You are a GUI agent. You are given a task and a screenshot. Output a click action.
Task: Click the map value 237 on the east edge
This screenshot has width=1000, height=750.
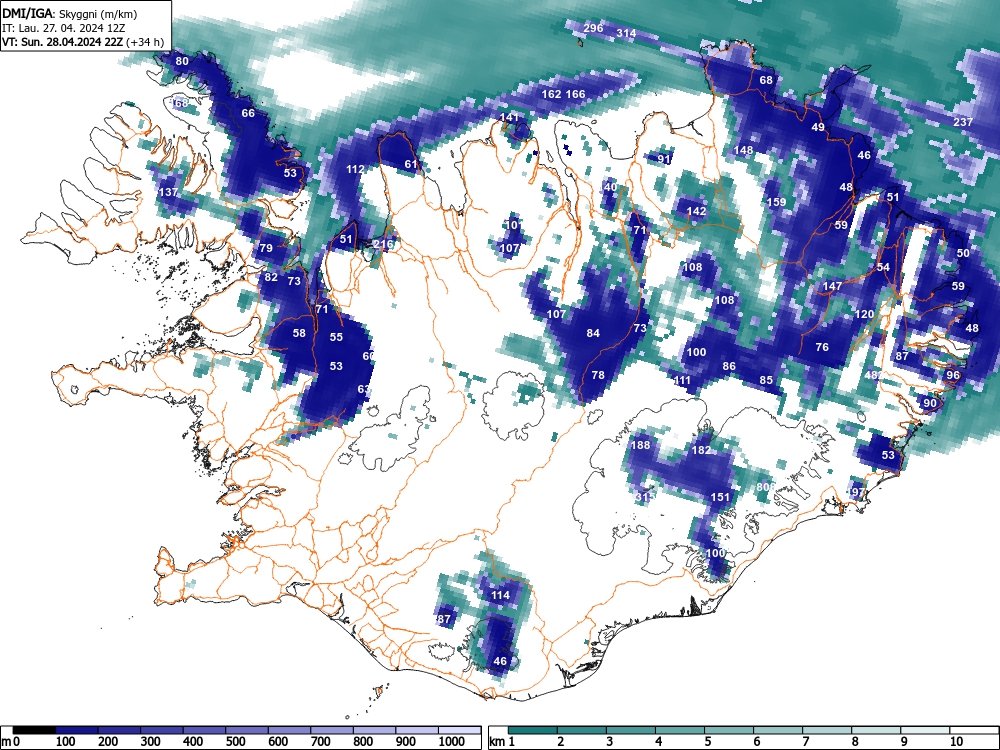tap(963, 122)
